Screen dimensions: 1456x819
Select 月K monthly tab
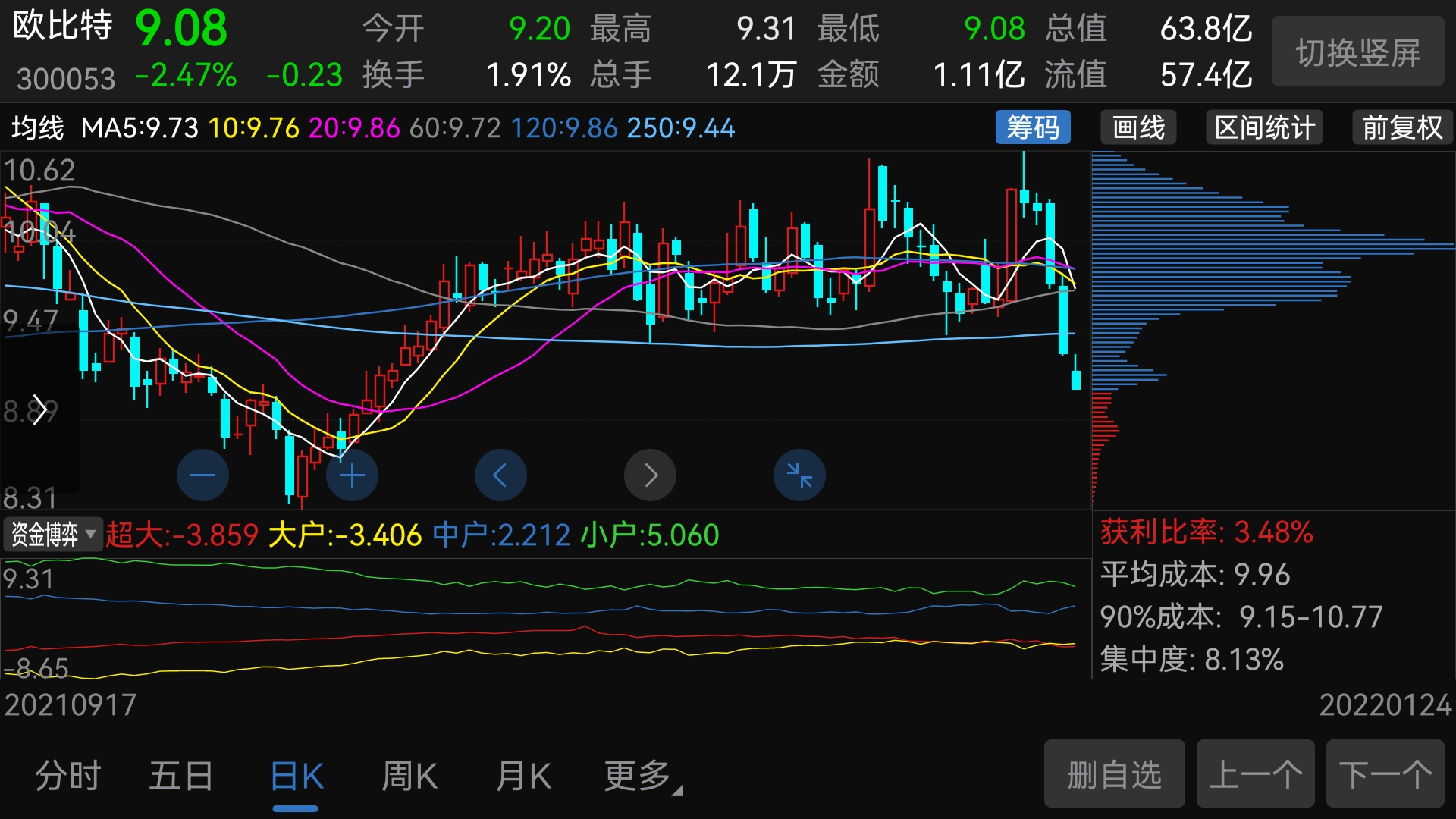click(523, 777)
